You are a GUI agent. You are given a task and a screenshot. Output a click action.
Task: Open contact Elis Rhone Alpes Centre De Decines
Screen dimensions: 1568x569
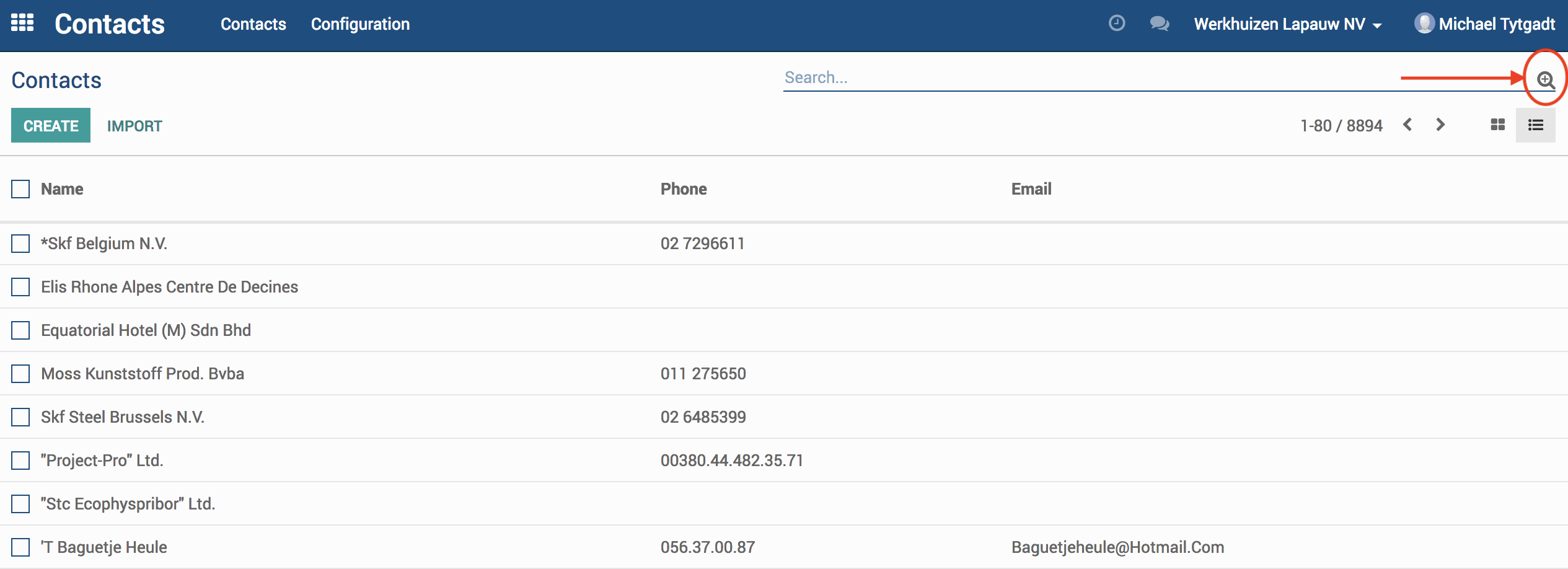coord(169,287)
